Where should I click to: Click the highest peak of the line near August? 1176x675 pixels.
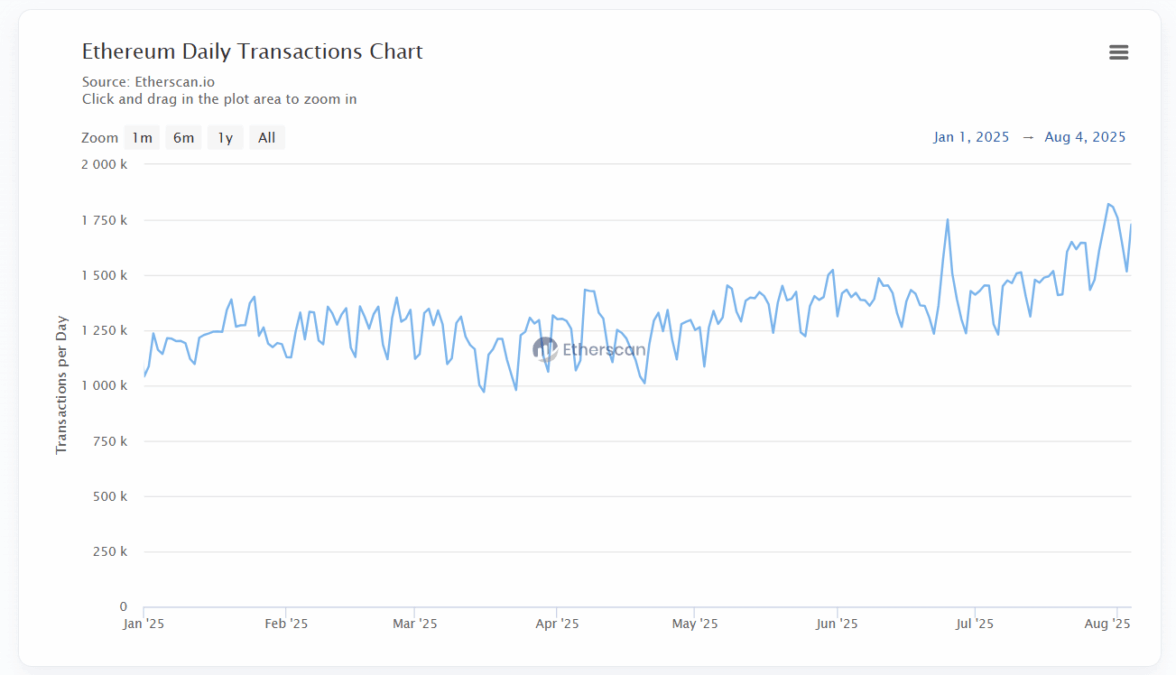(x=1108, y=204)
